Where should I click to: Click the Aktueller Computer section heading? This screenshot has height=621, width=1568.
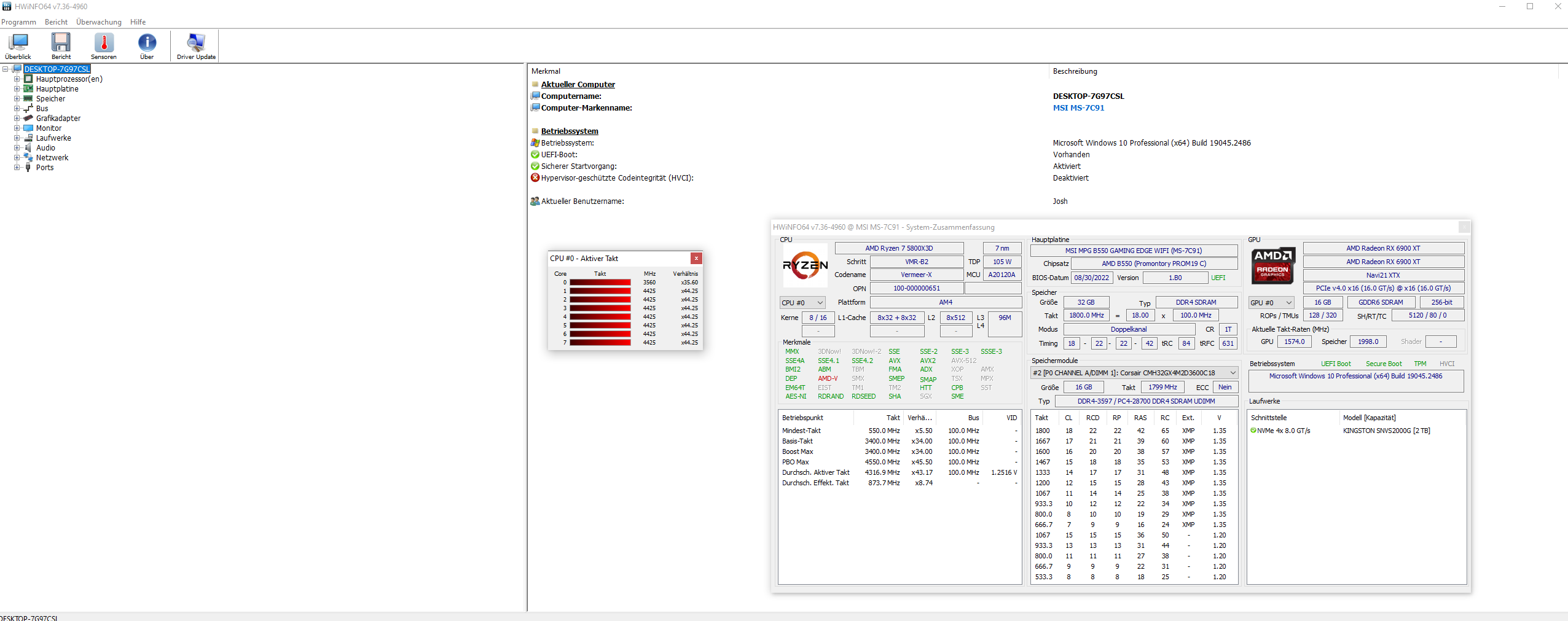578,85
